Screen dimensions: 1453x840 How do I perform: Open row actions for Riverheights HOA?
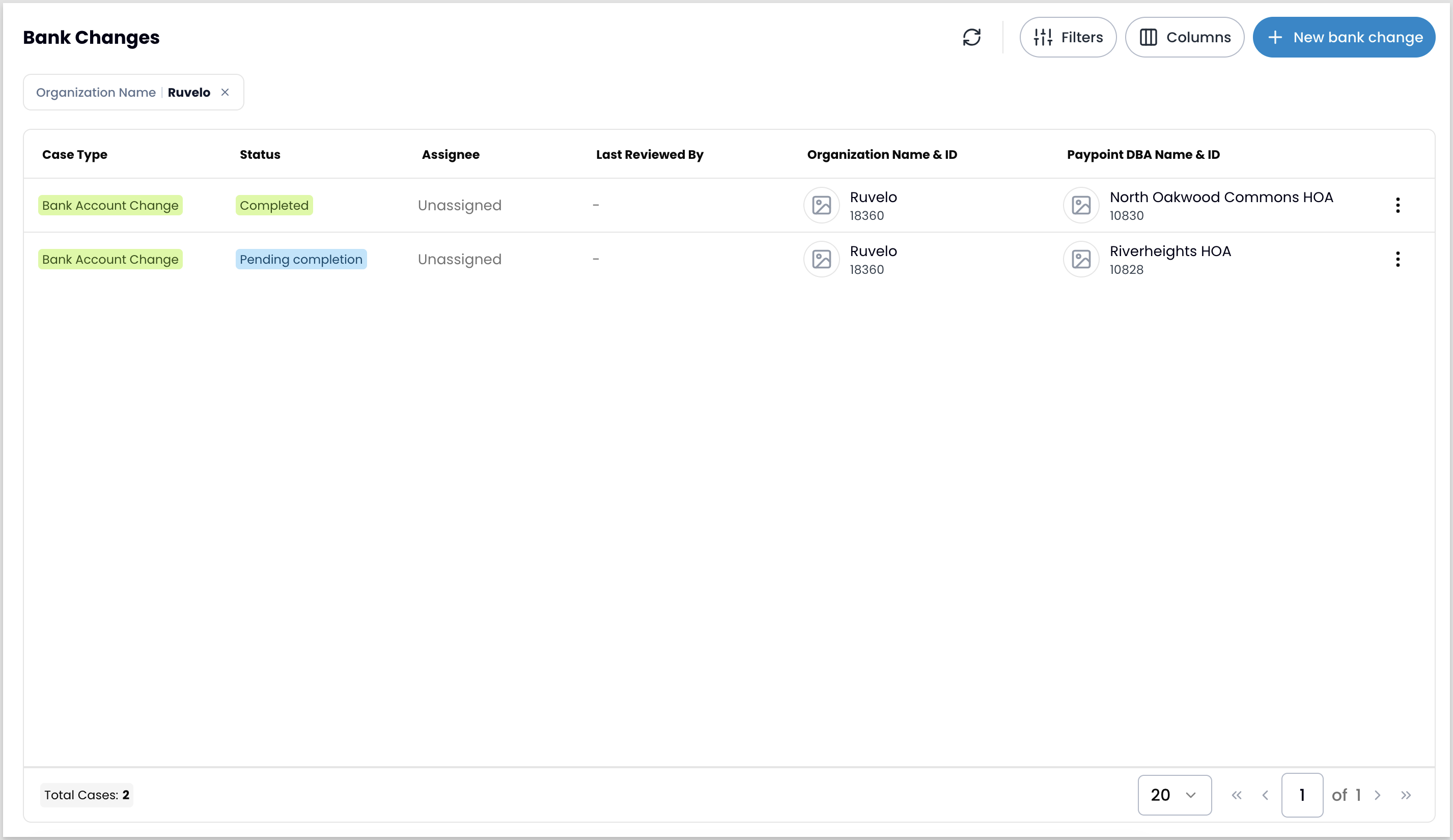pyautogui.click(x=1398, y=260)
